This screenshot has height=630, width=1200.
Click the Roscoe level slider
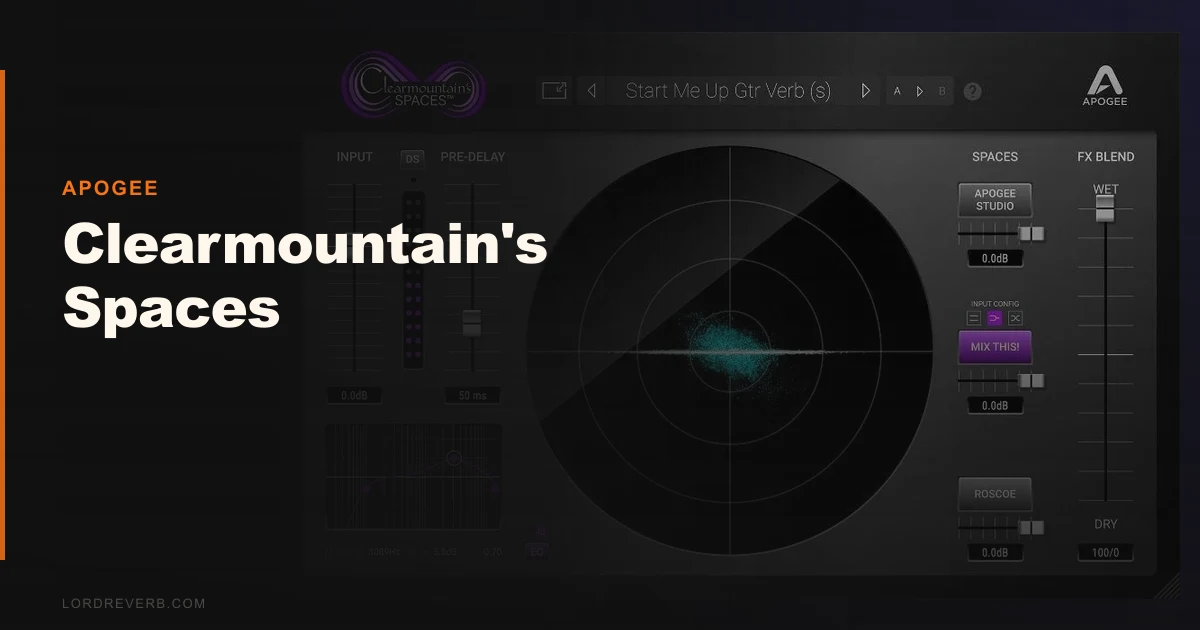(x=1000, y=527)
